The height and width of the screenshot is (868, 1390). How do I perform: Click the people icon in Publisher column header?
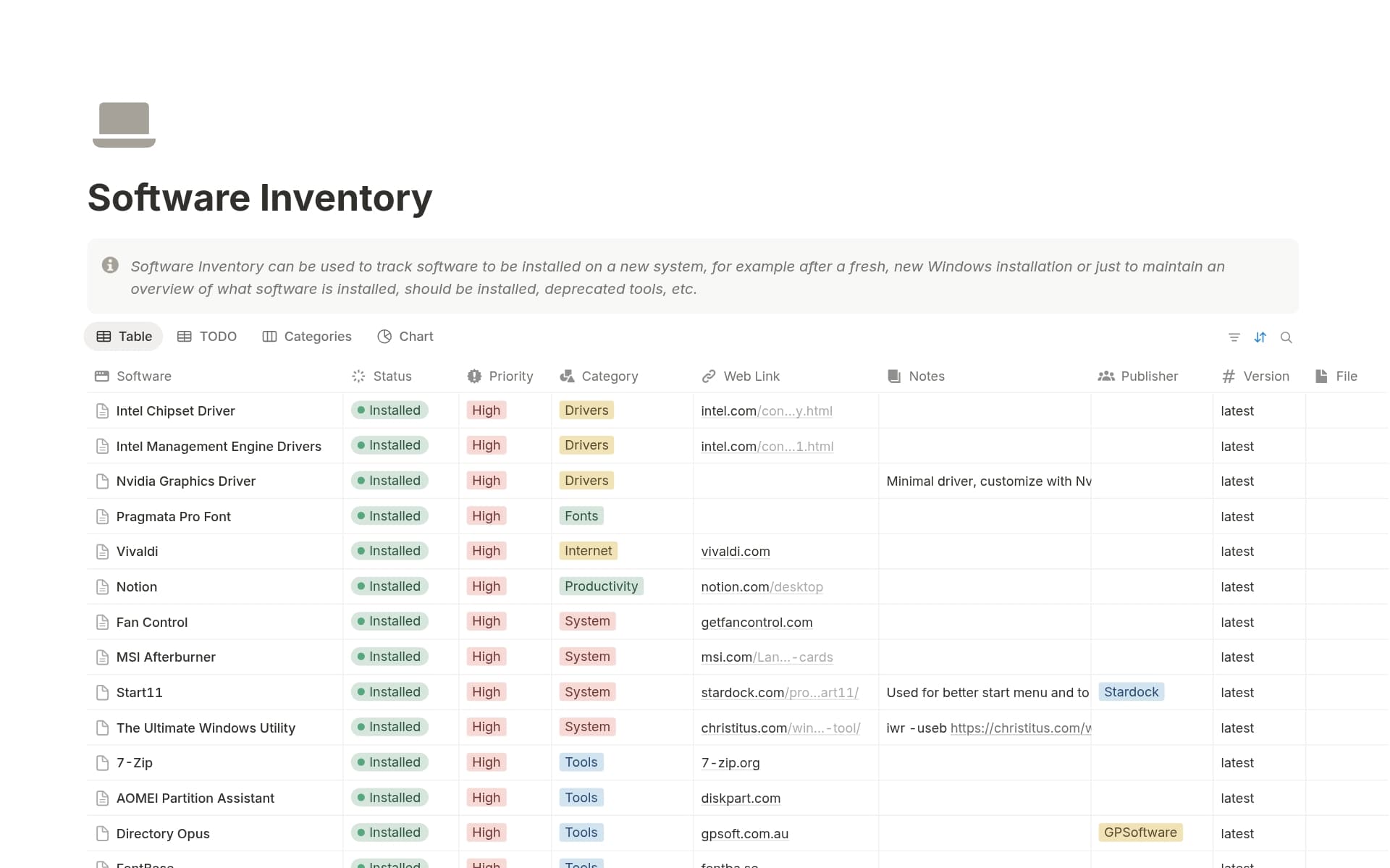tap(1105, 376)
